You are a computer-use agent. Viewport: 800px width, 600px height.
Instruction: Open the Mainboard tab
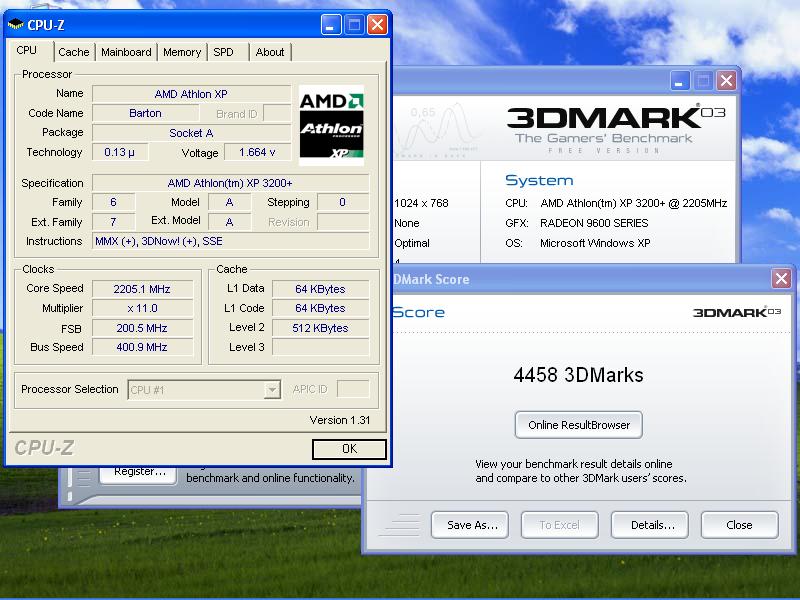[x=126, y=52]
